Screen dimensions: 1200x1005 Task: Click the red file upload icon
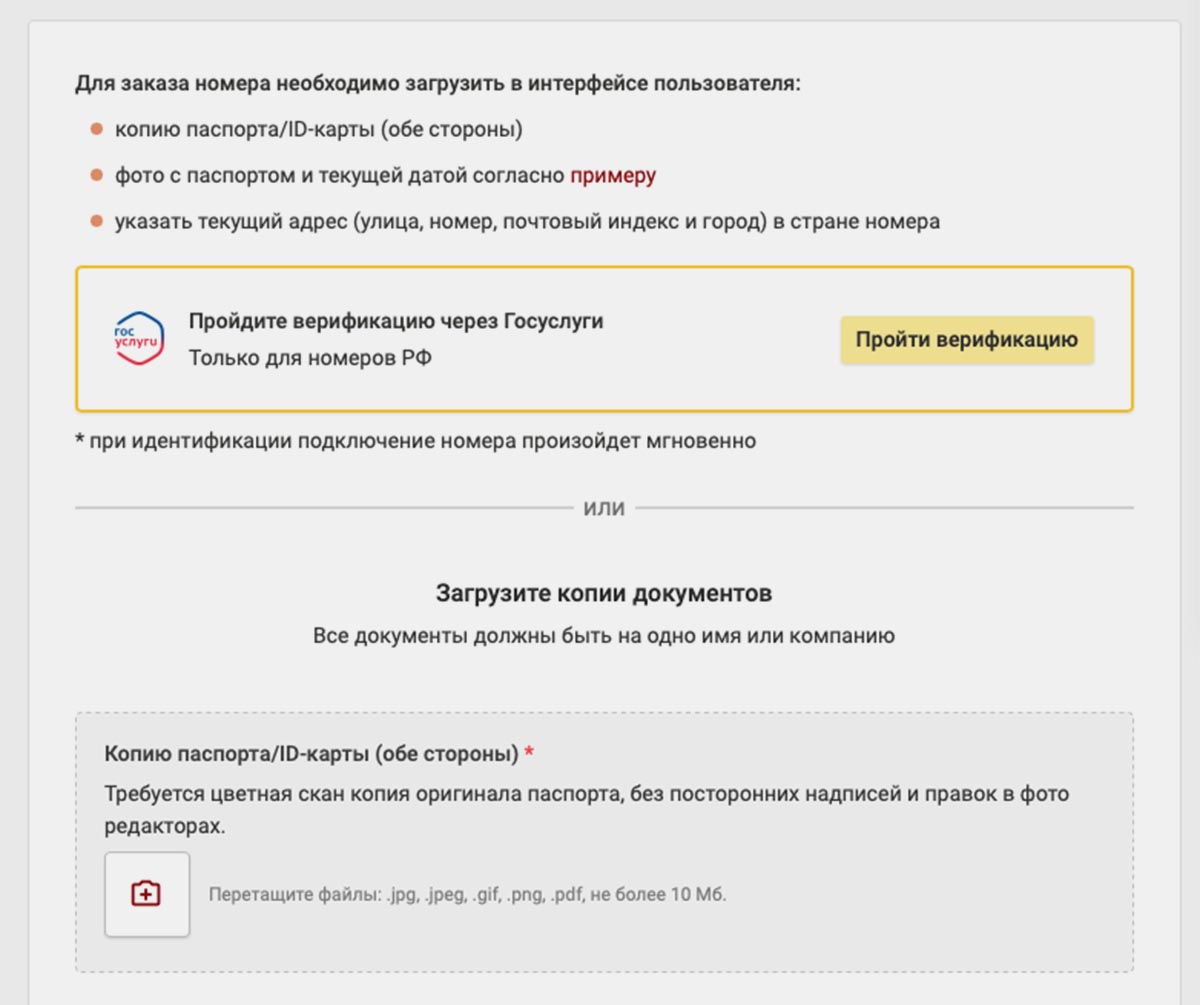click(x=147, y=894)
